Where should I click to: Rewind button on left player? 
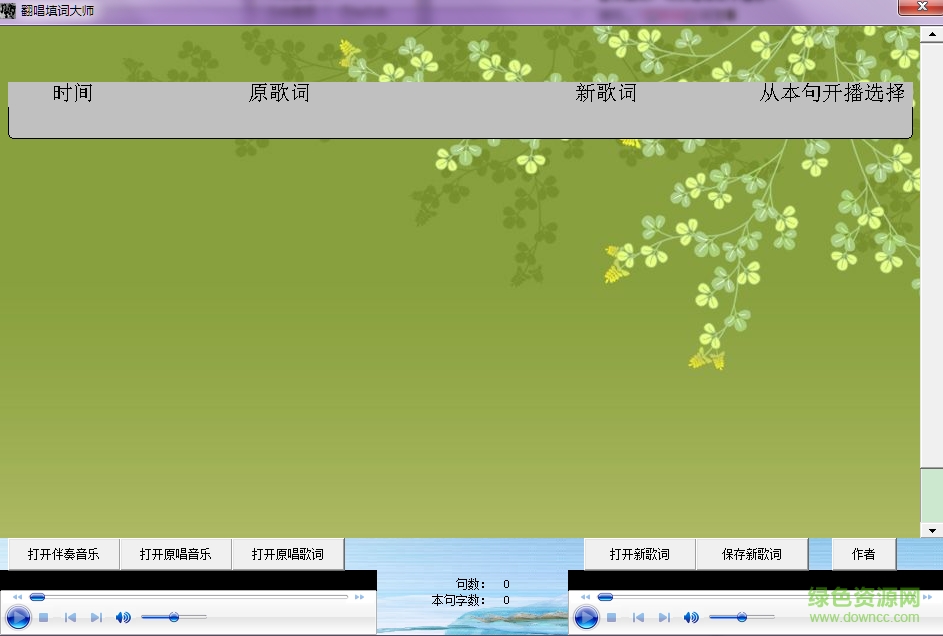pos(17,597)
